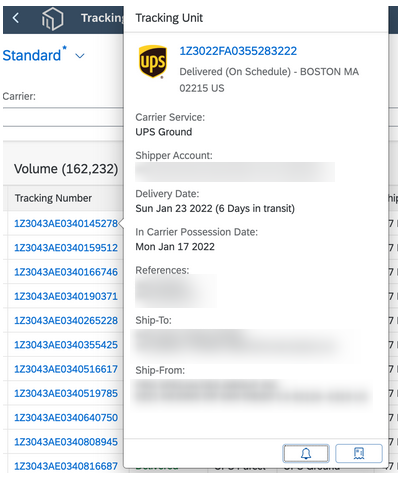Open the Standard* view title

click(35, 55)
